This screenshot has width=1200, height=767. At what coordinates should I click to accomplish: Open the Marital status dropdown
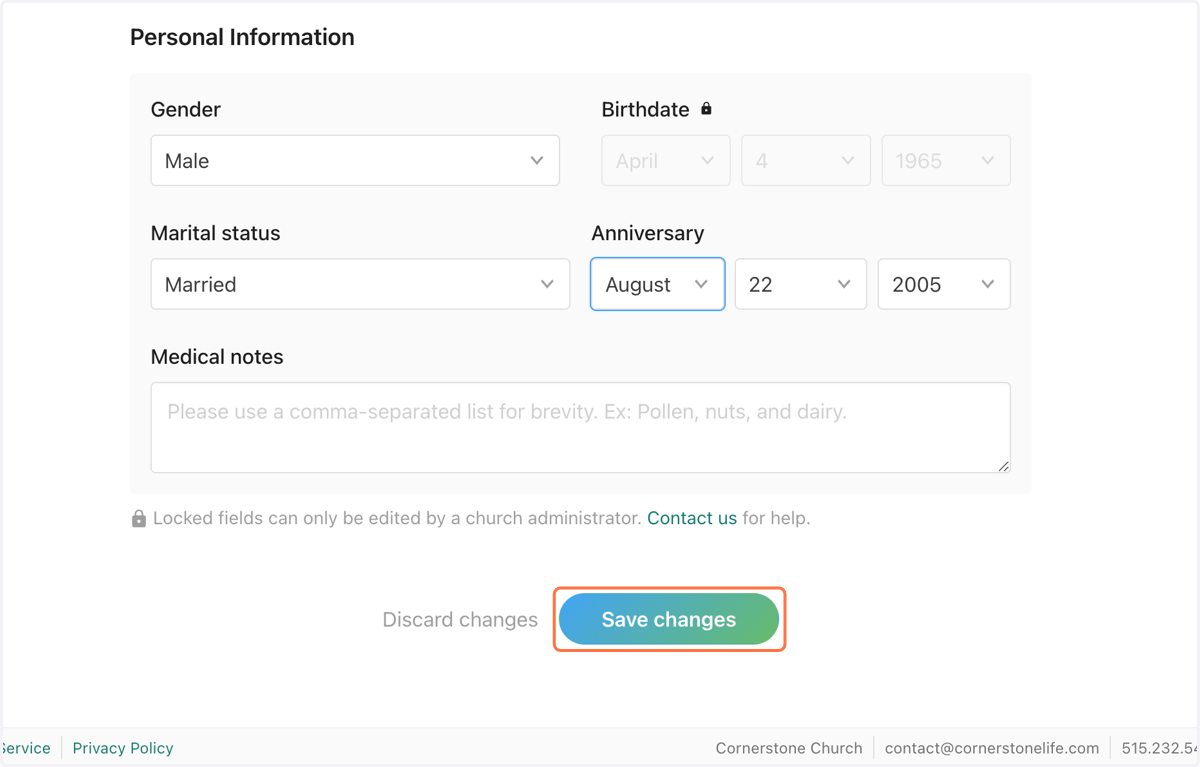click(x=360, y=284)
